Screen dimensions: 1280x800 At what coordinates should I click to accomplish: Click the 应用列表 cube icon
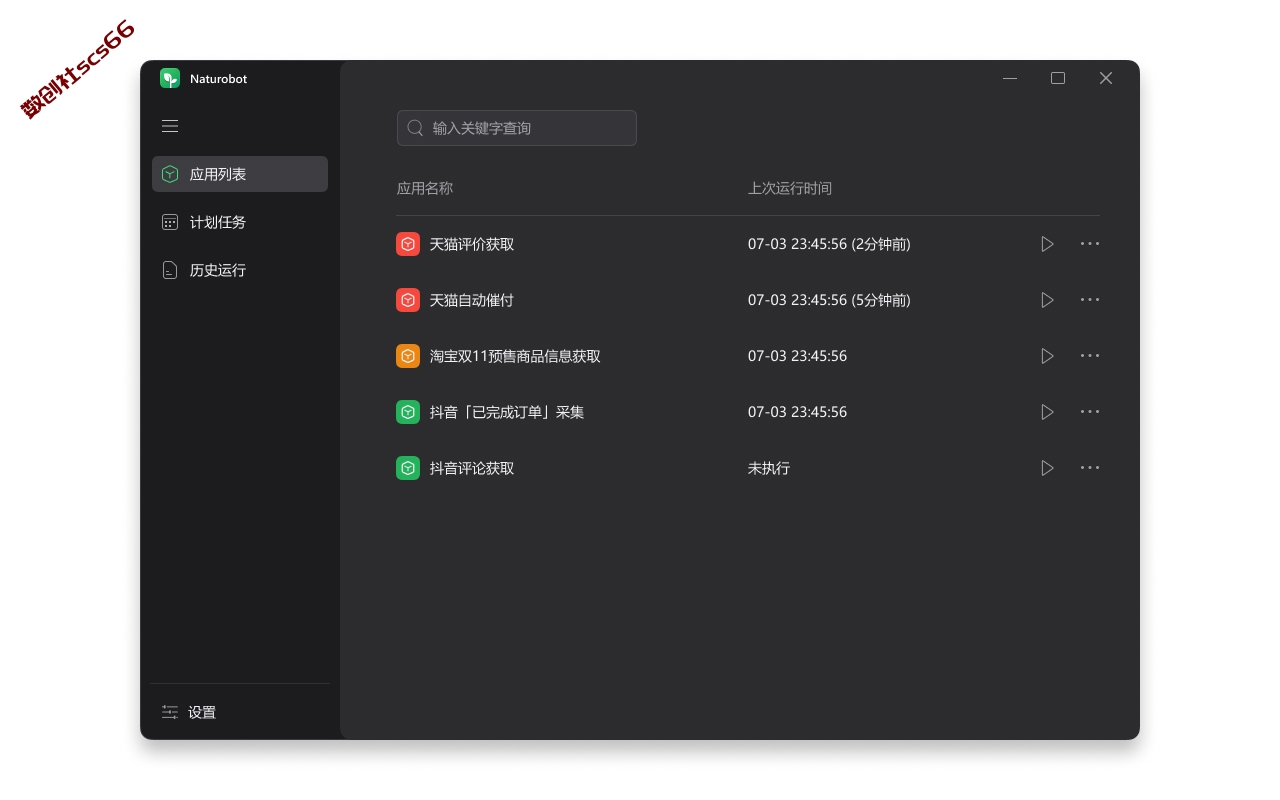[170, 174]
